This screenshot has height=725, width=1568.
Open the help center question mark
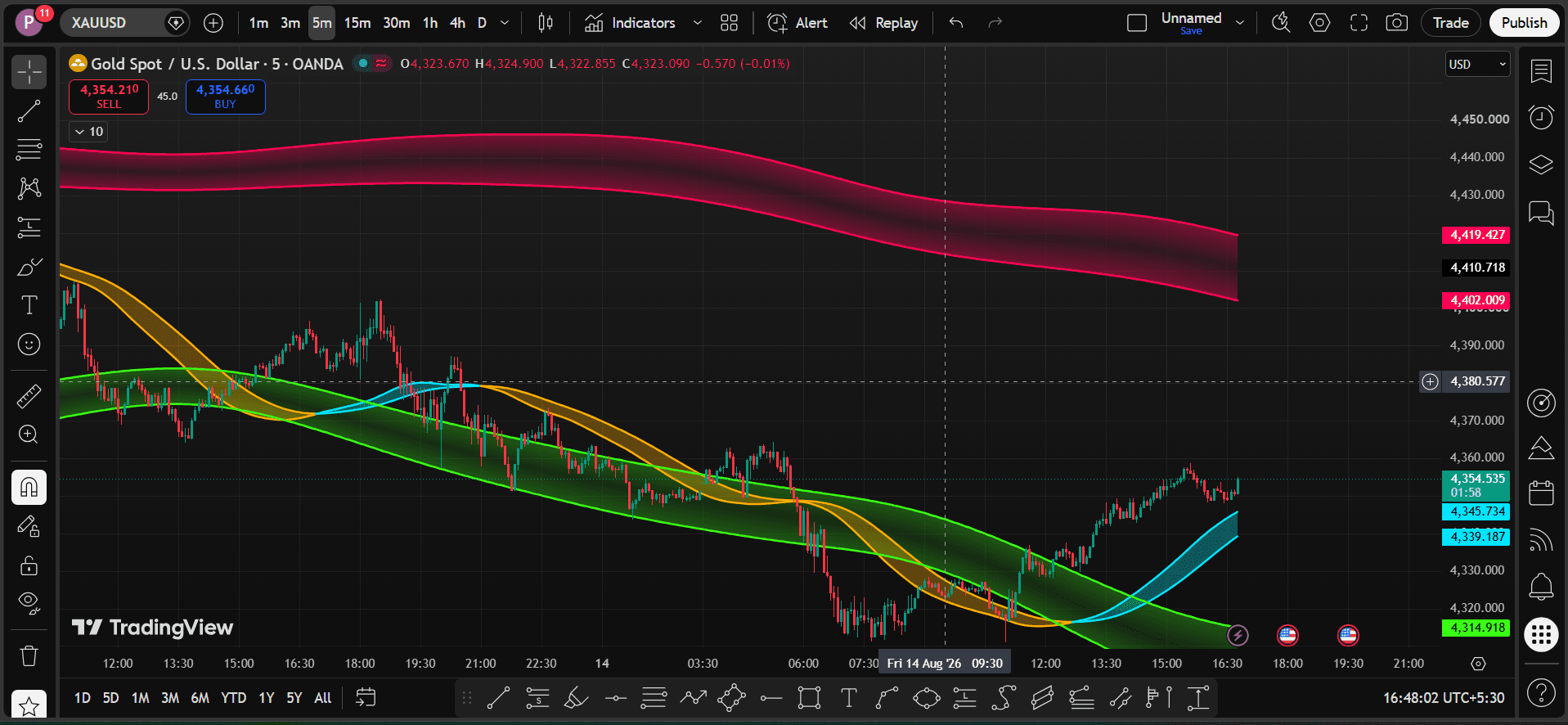pos(1541,693)
